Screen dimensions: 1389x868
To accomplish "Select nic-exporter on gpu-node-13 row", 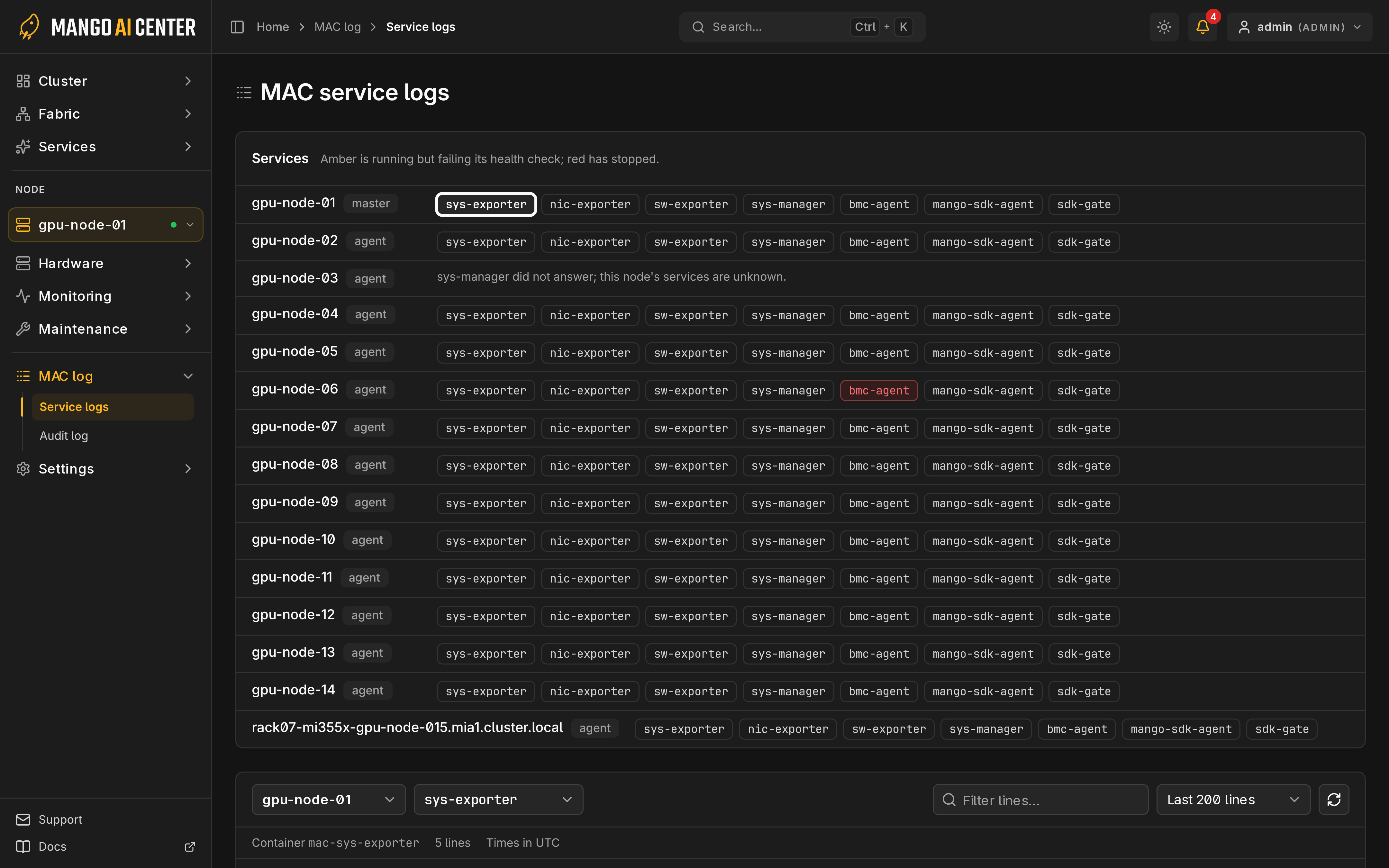I will point(590,653).
